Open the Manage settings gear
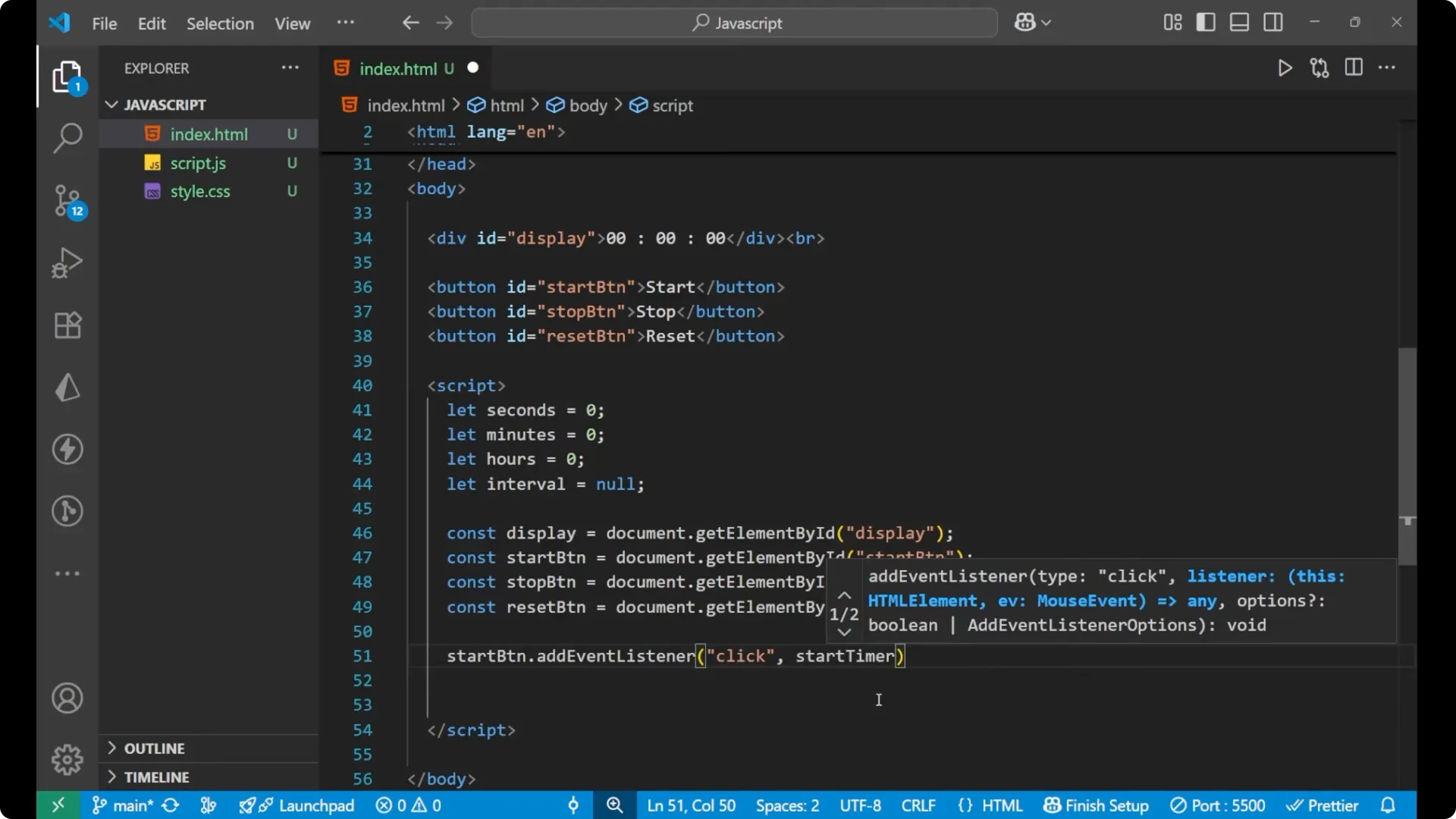The image size is (1456, 819). tap(67, 759)
